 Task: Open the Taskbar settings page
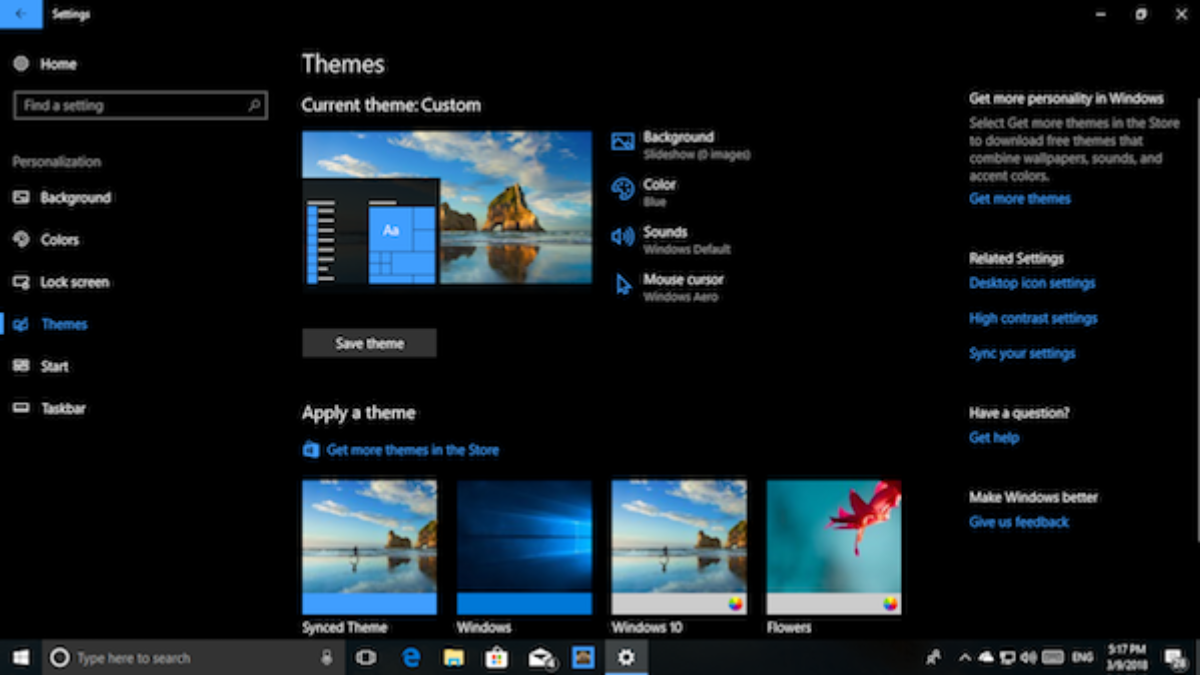coord(63,408)
